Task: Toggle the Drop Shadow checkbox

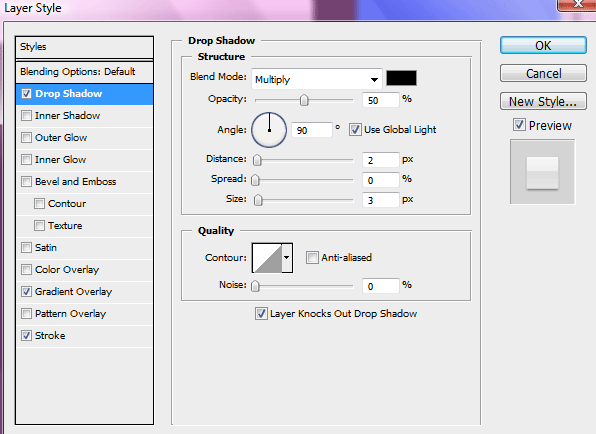Action: click(26, 93)
